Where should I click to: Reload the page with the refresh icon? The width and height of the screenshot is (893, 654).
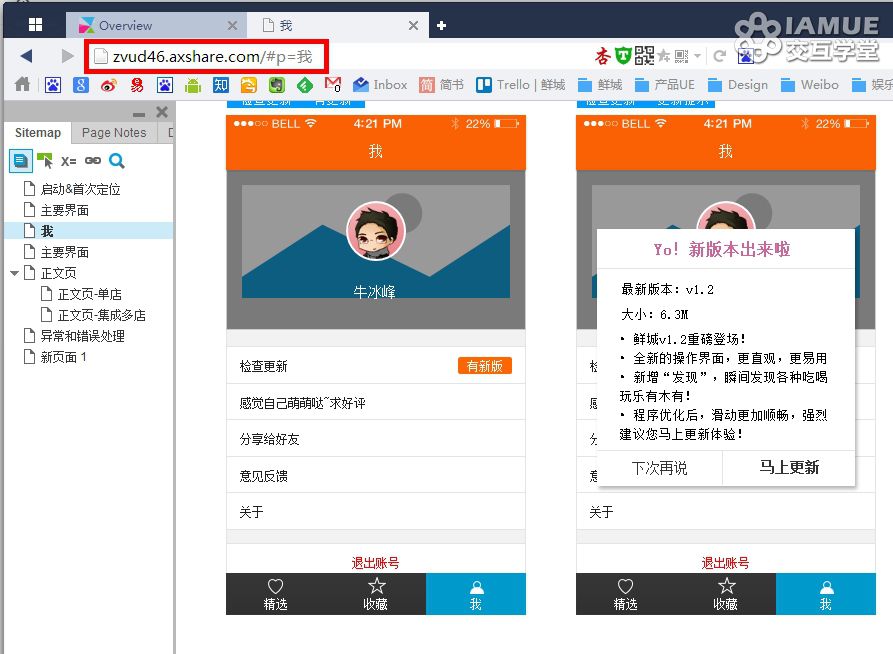719,56
